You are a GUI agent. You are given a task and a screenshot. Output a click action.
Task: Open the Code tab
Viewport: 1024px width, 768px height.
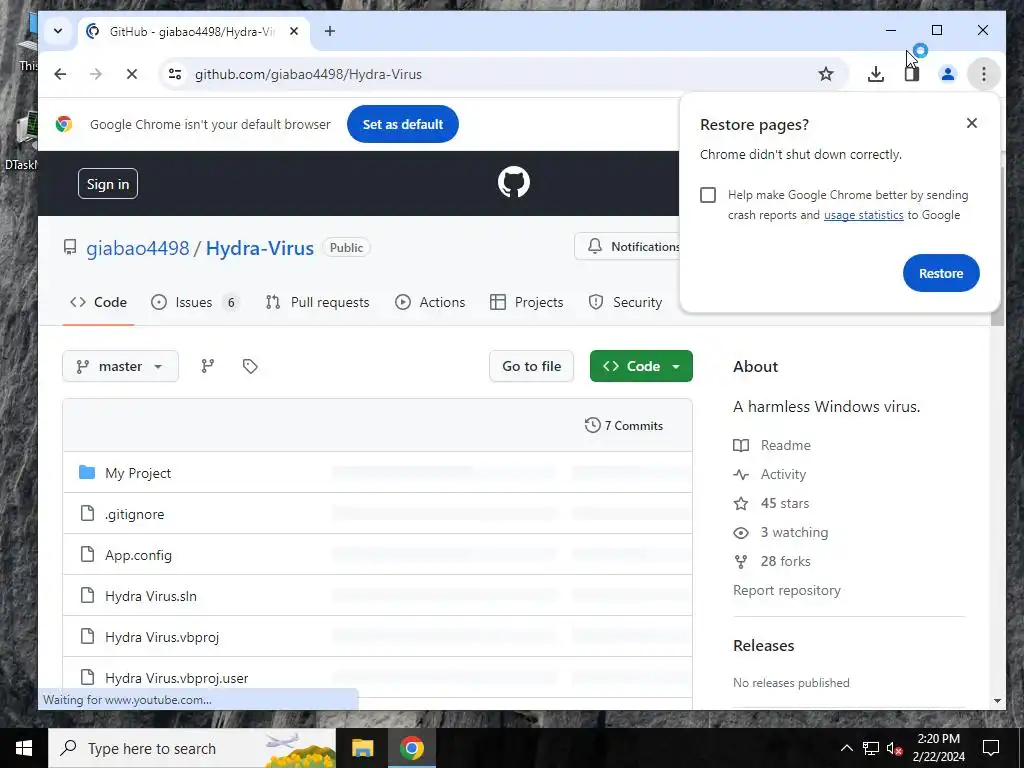[99, 302]
